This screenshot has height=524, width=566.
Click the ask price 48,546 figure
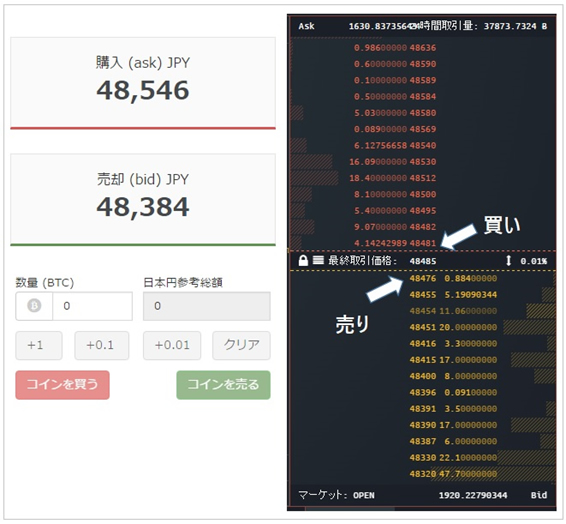143,90
